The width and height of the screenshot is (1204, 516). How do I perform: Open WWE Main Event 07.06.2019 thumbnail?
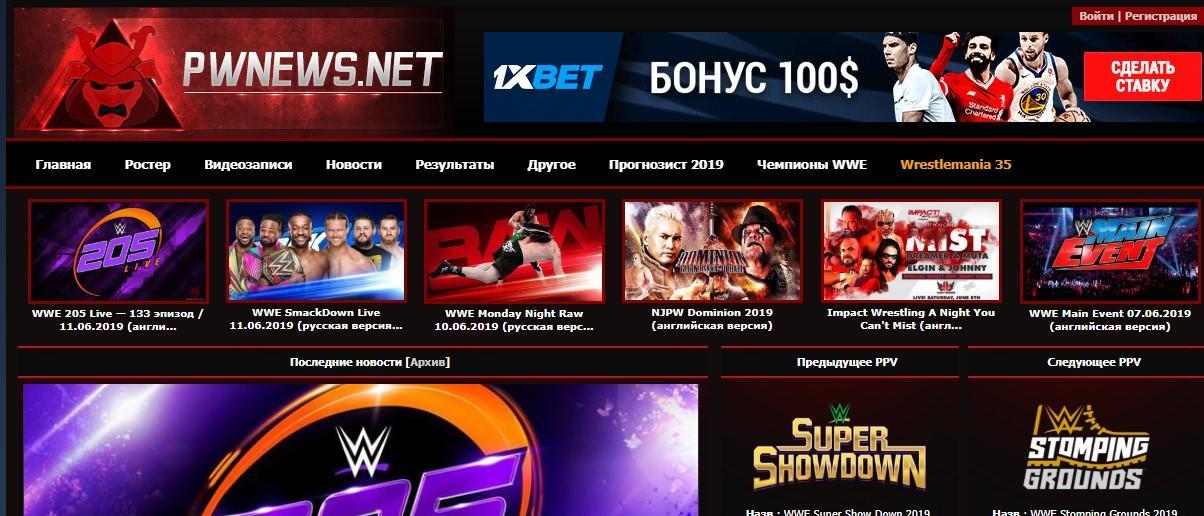coord(1110,250)
